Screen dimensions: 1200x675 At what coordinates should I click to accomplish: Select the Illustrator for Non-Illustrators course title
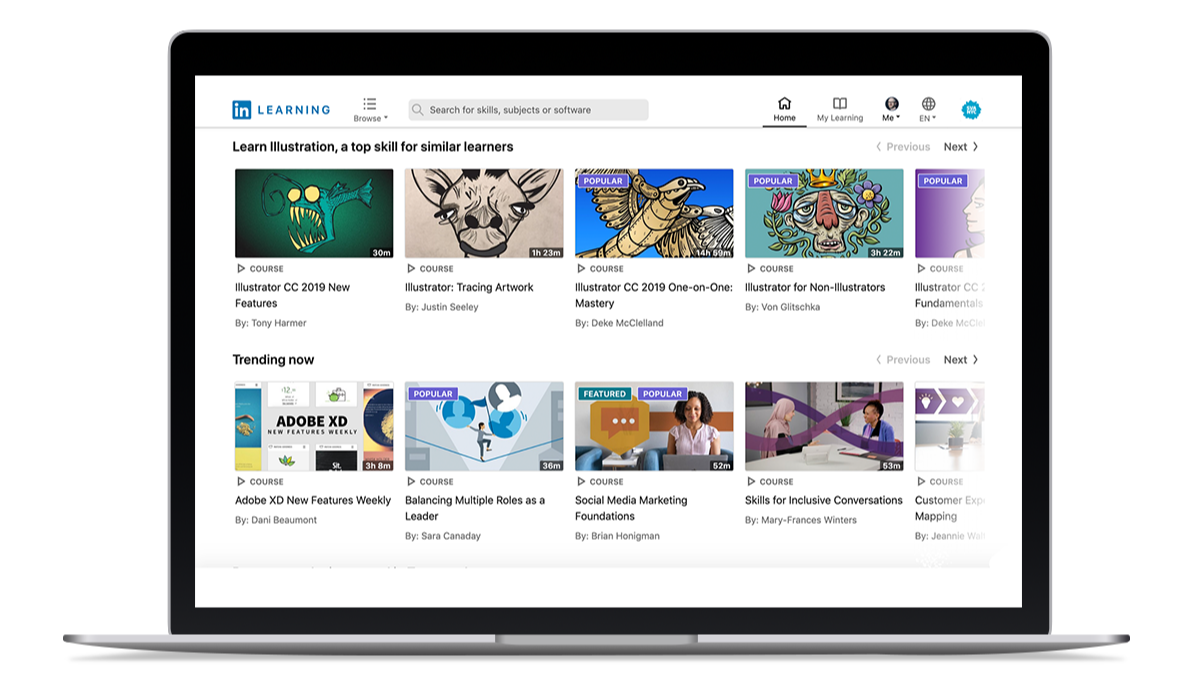click(x=815, y=287)
